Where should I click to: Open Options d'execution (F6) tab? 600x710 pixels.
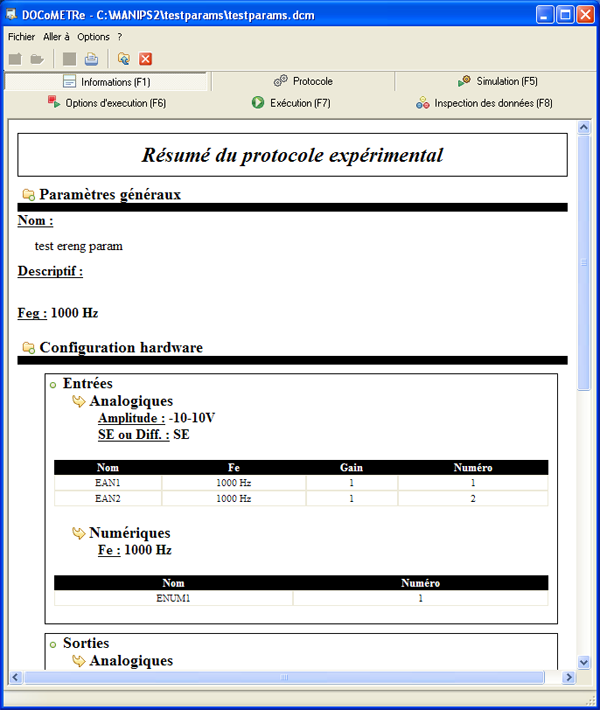point(107,103)
